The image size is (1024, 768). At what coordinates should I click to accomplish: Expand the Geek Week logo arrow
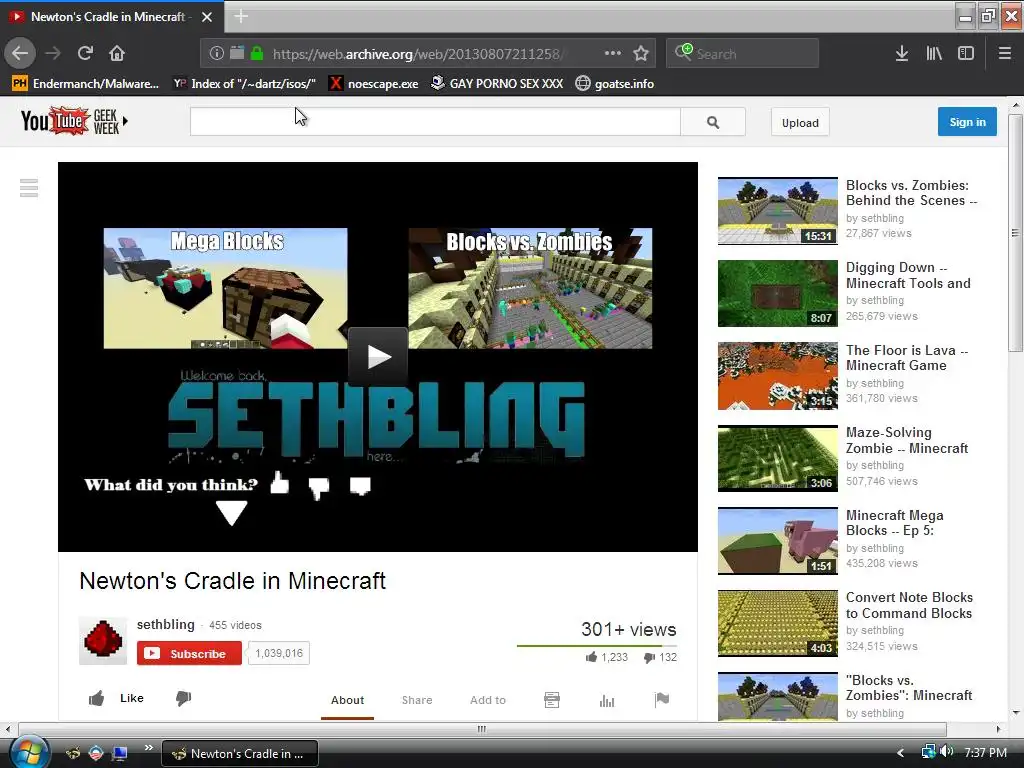click(x=125, y=121)
